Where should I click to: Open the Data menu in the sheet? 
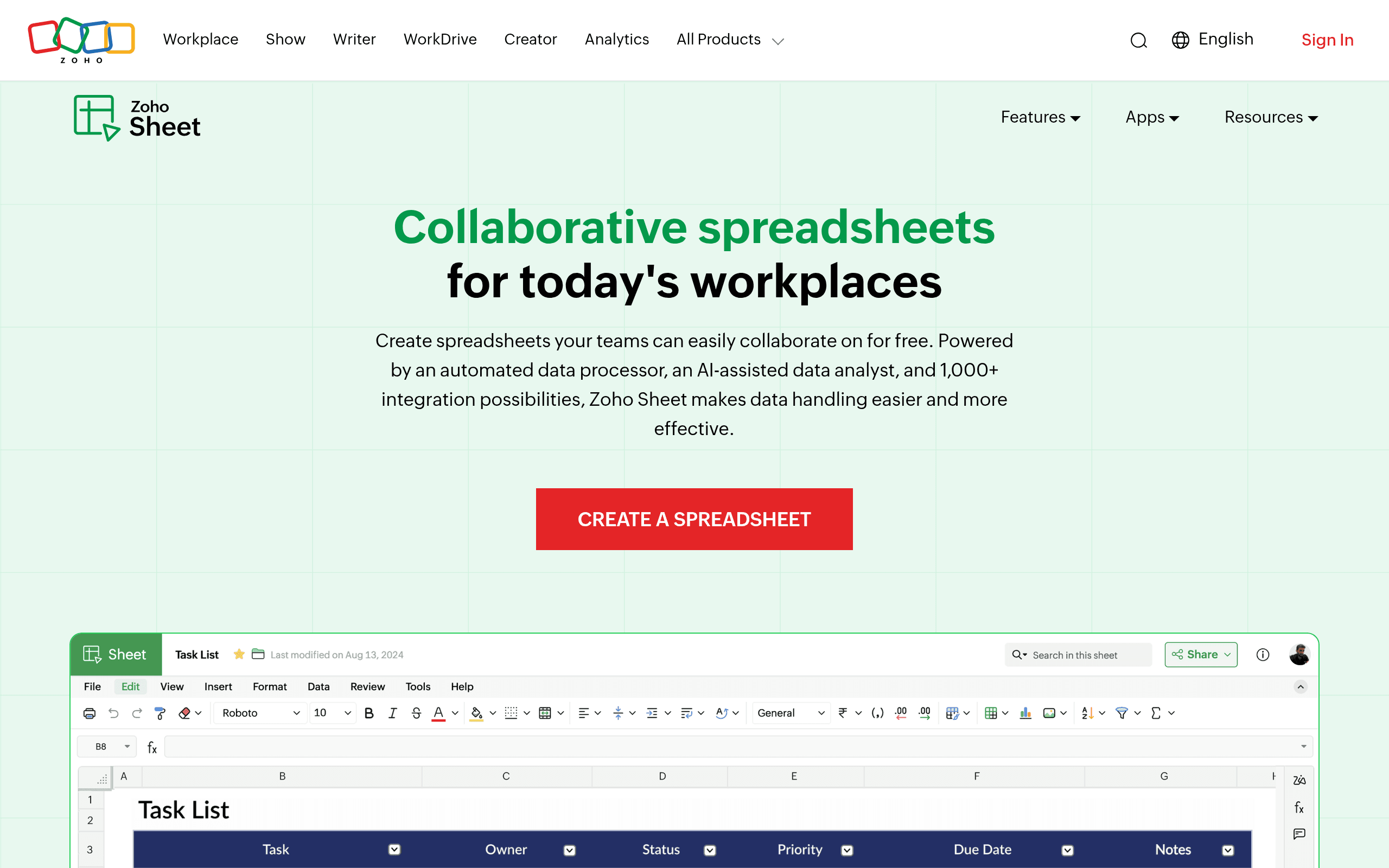point(318,687)
